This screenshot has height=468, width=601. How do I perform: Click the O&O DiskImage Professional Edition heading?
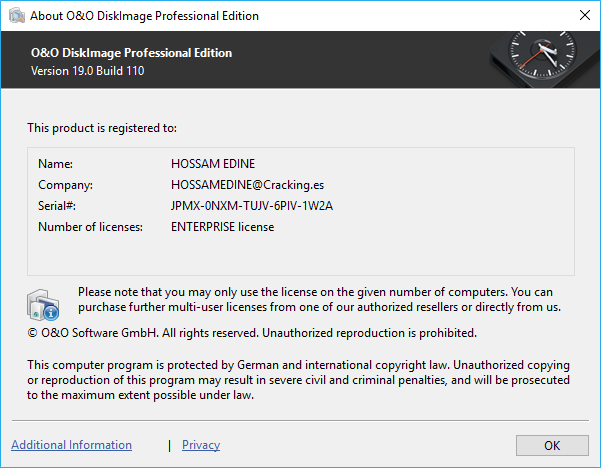[x=131, y=53]
